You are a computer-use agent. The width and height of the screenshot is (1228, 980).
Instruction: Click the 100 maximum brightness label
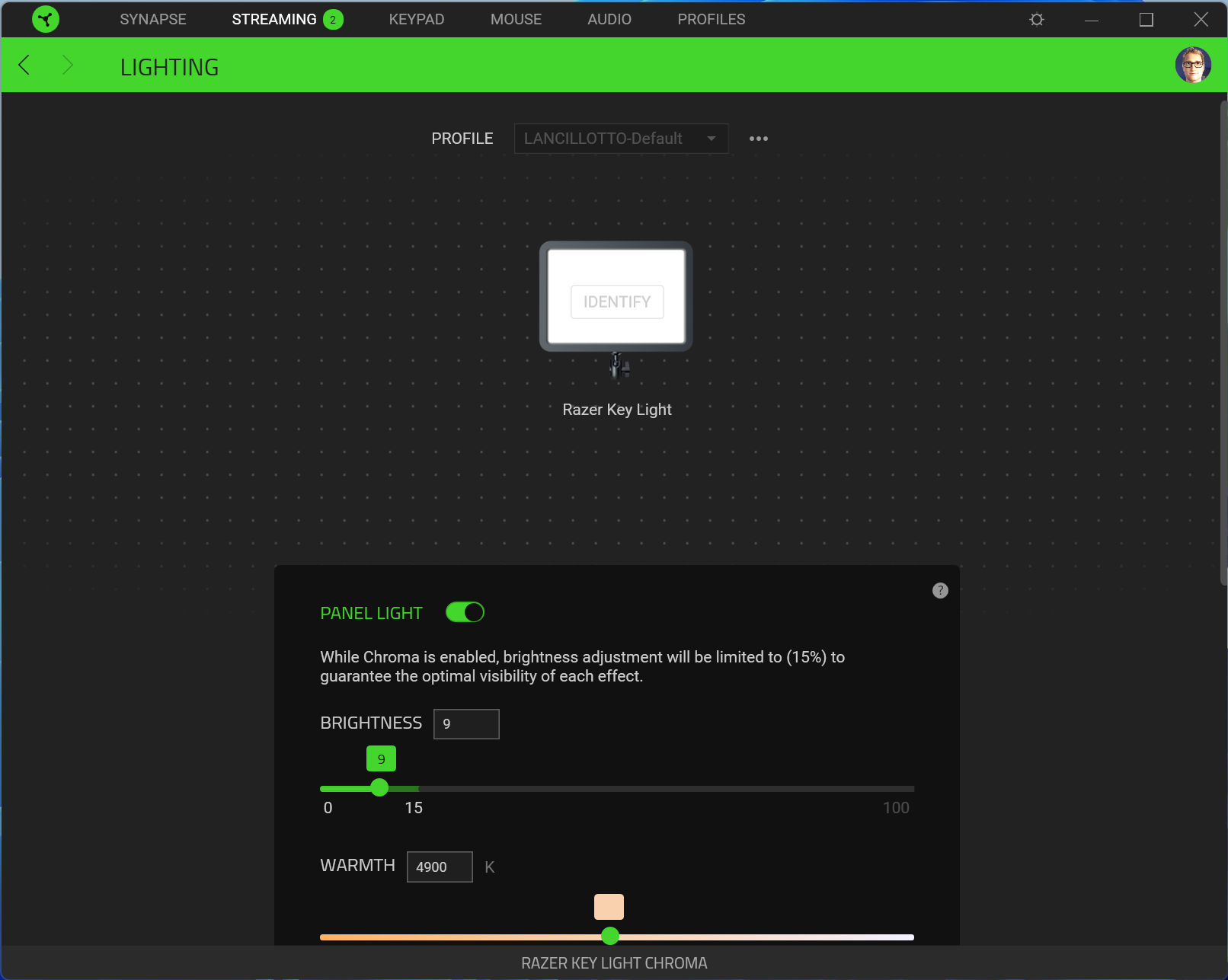(x=896, y=808)
